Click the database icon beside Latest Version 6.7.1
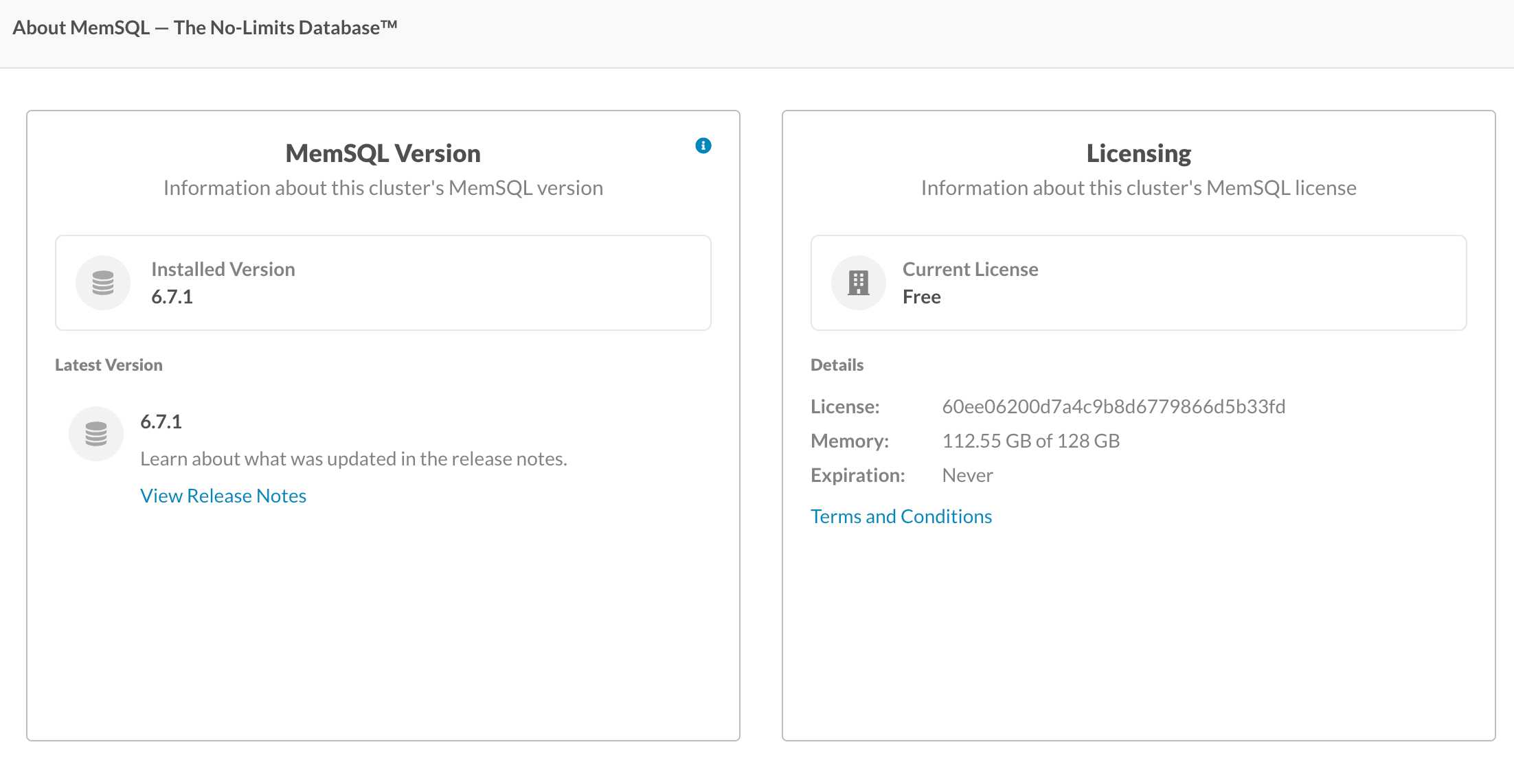The height and width of the screenshot is (784, 1514). pos(96,434)
